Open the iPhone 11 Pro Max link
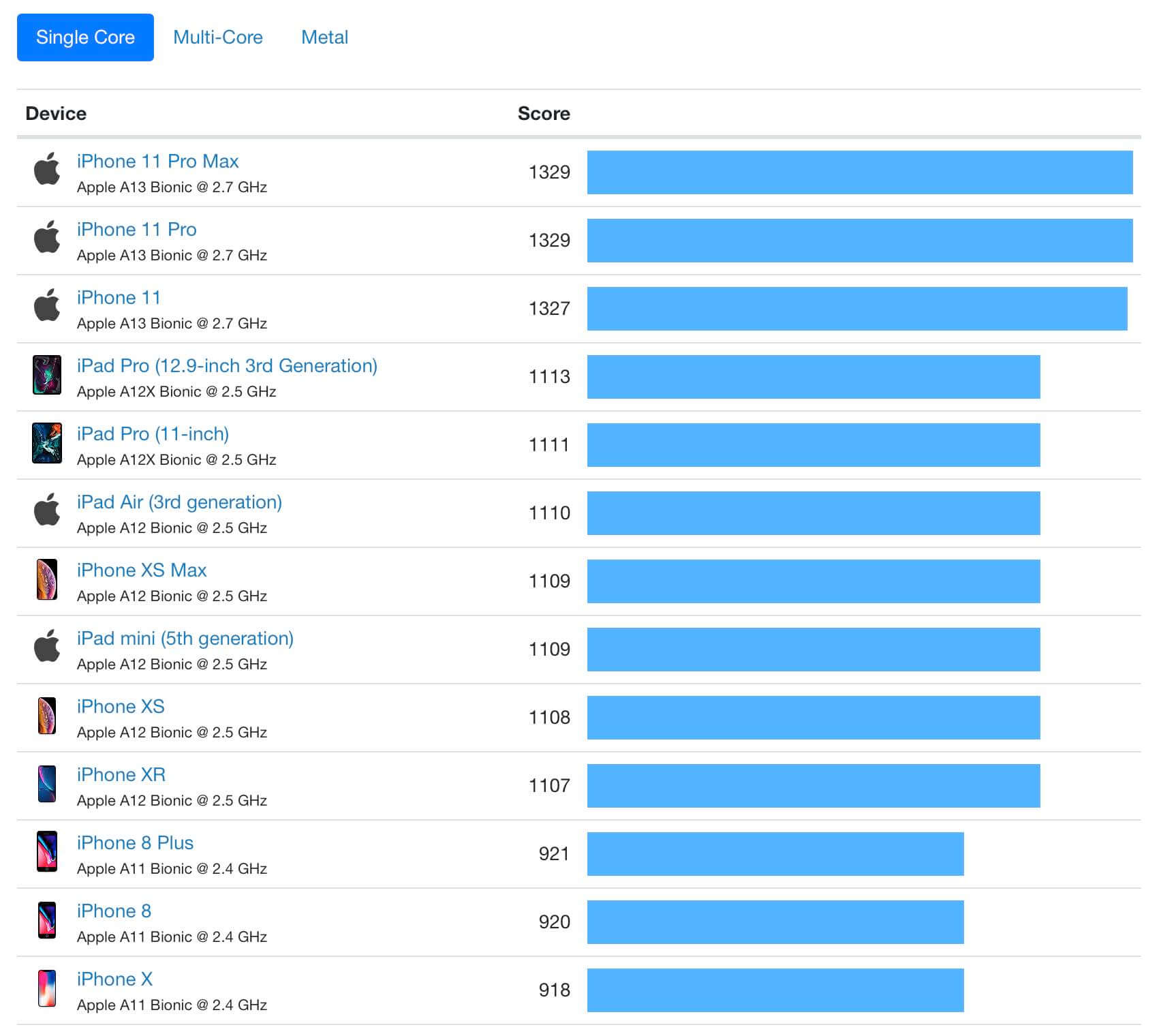 pyautogui.click(x=157, y=162)
